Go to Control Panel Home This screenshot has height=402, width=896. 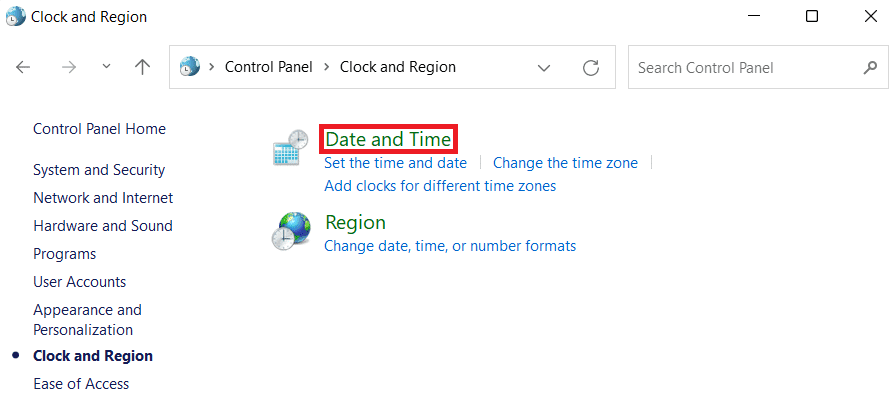(x=99, y=129)
